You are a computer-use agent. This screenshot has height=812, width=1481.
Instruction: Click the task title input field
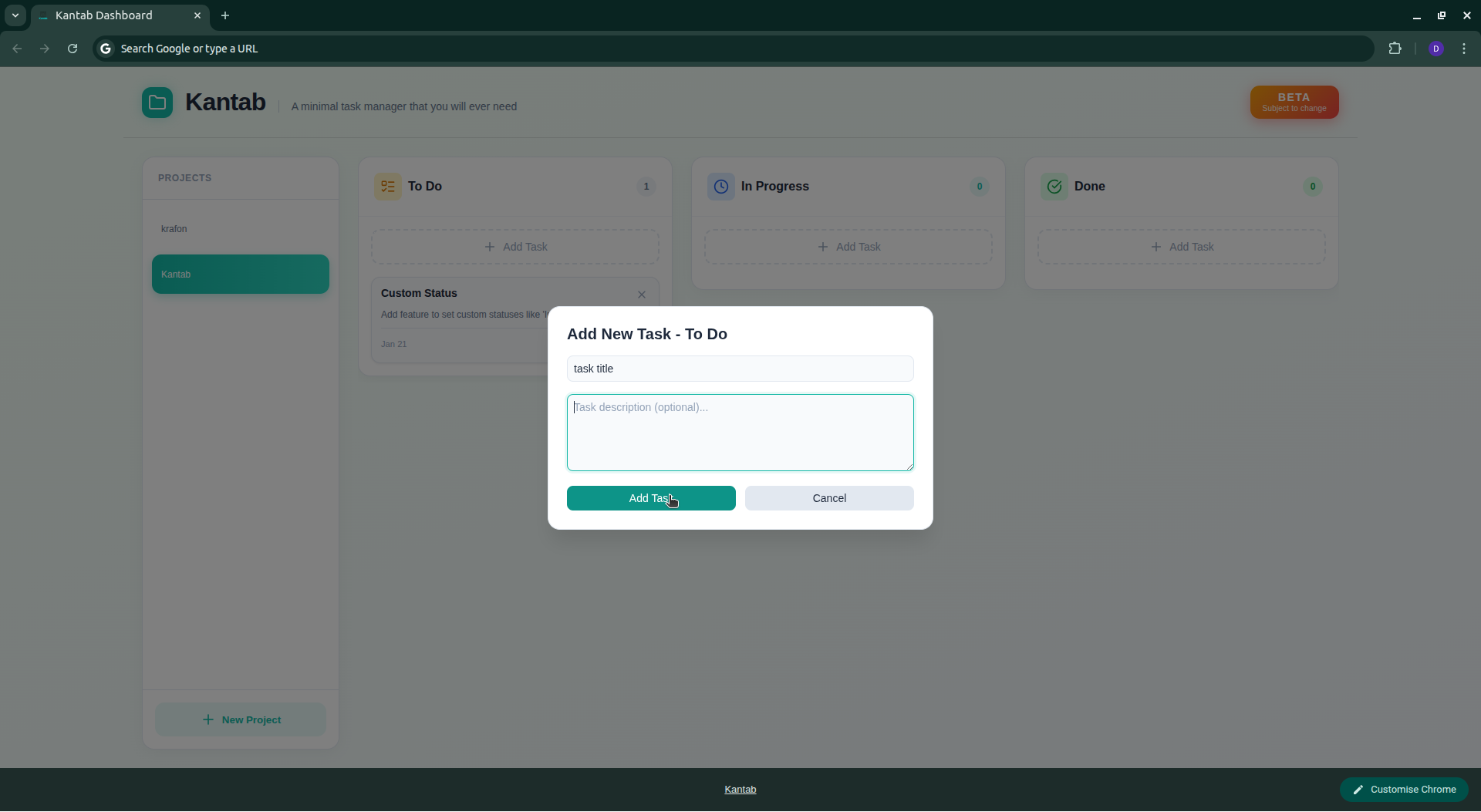(x=740, y=369)
